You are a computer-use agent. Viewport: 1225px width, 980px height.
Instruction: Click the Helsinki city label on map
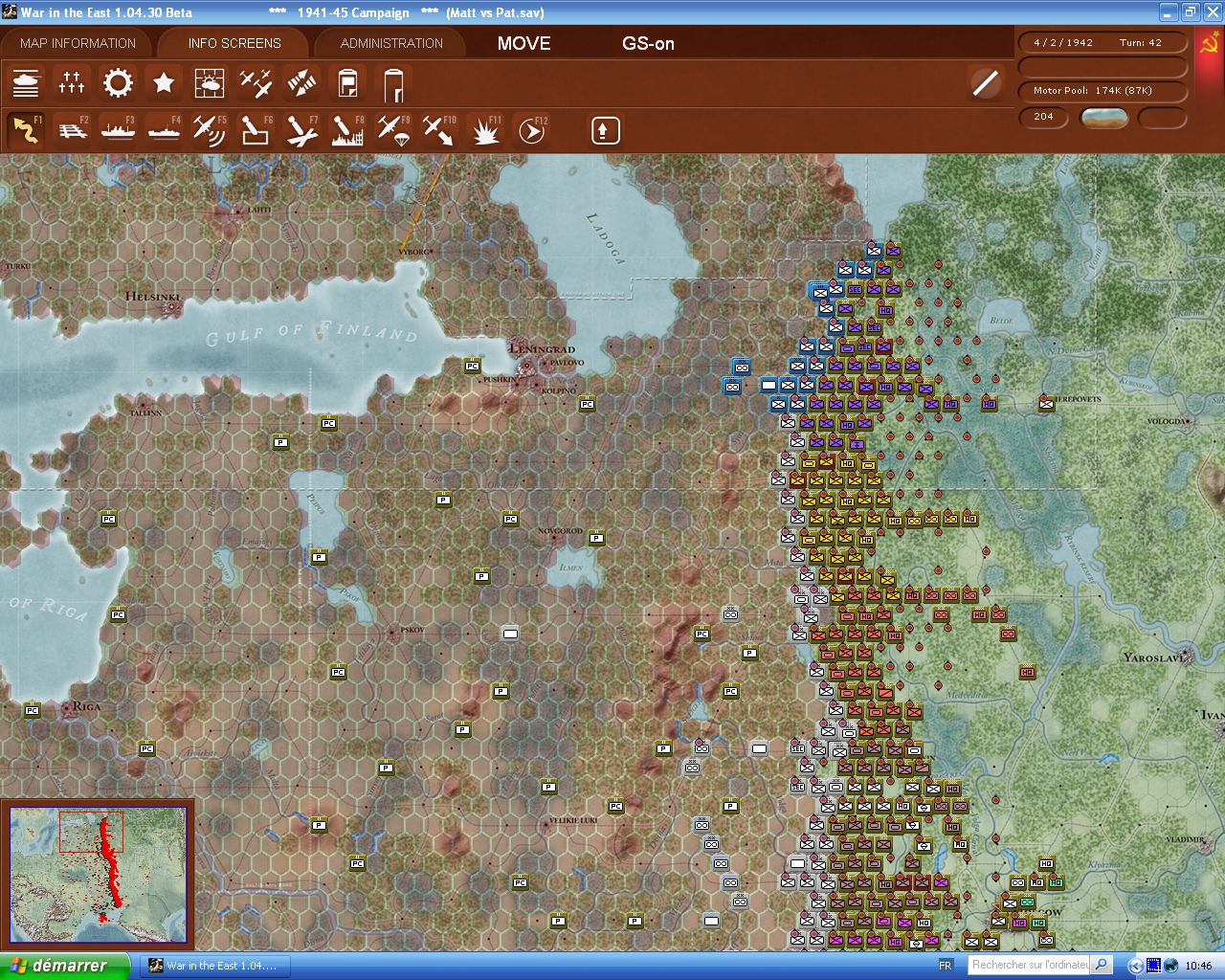coord(152,297)
